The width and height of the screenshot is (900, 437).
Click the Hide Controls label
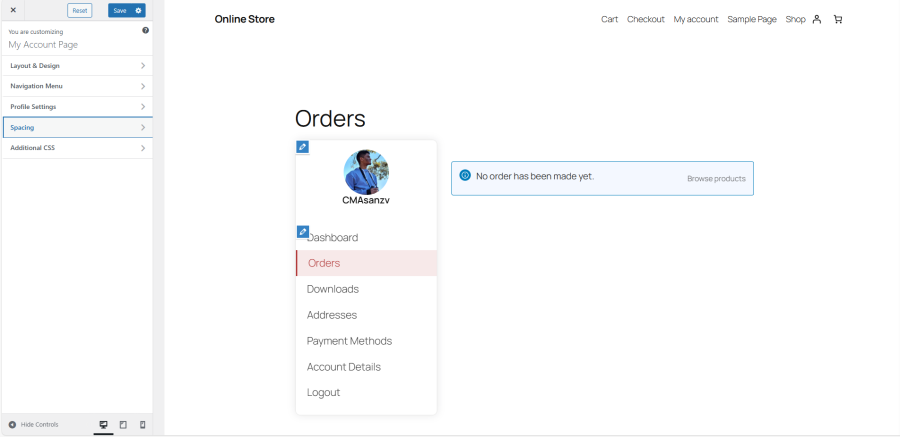[40, 424]
